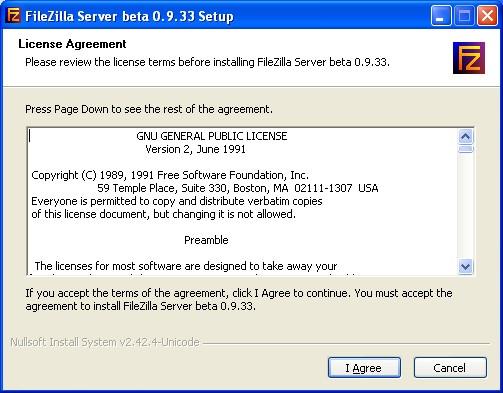Minimize the setup window
Viewport: 503px width, 393px height.
coord(441,16)
